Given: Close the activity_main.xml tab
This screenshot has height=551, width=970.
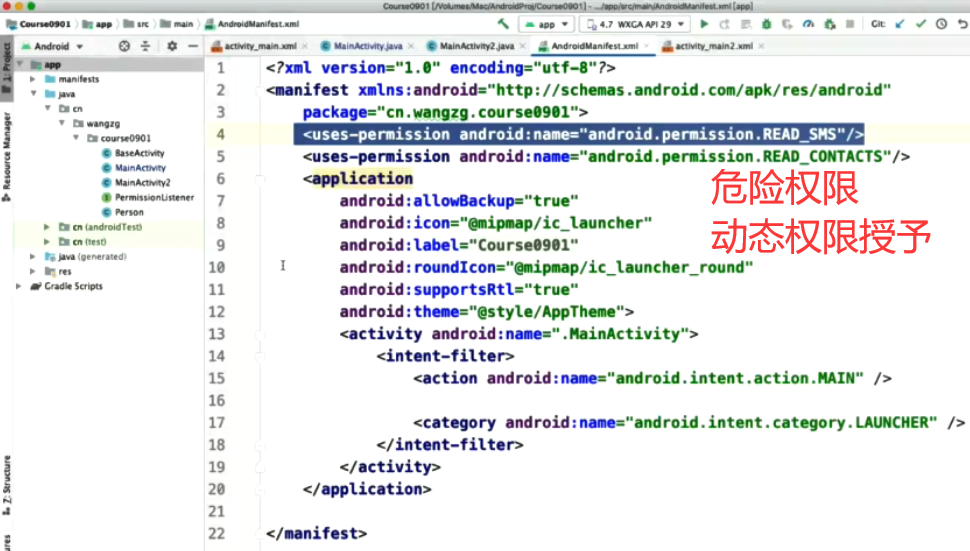Looking at the screenshot, I should tap(305, 46).
